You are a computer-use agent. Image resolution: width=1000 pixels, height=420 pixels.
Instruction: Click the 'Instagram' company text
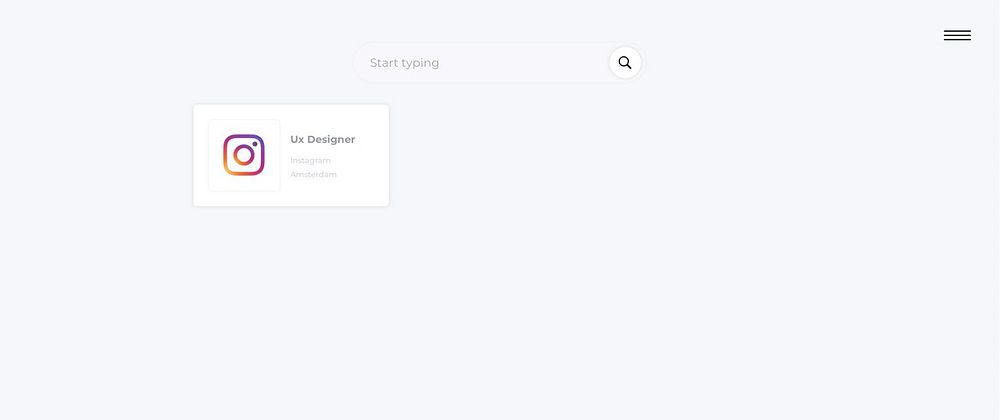click(x=311, y=161)
